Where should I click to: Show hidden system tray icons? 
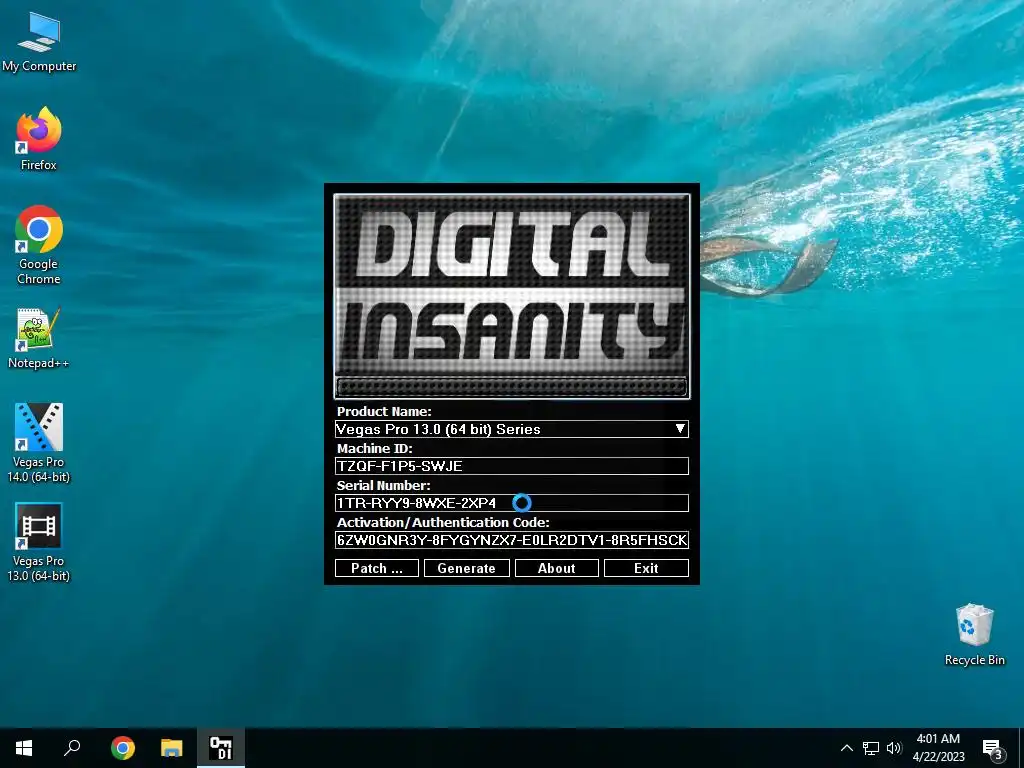(846, 748)
